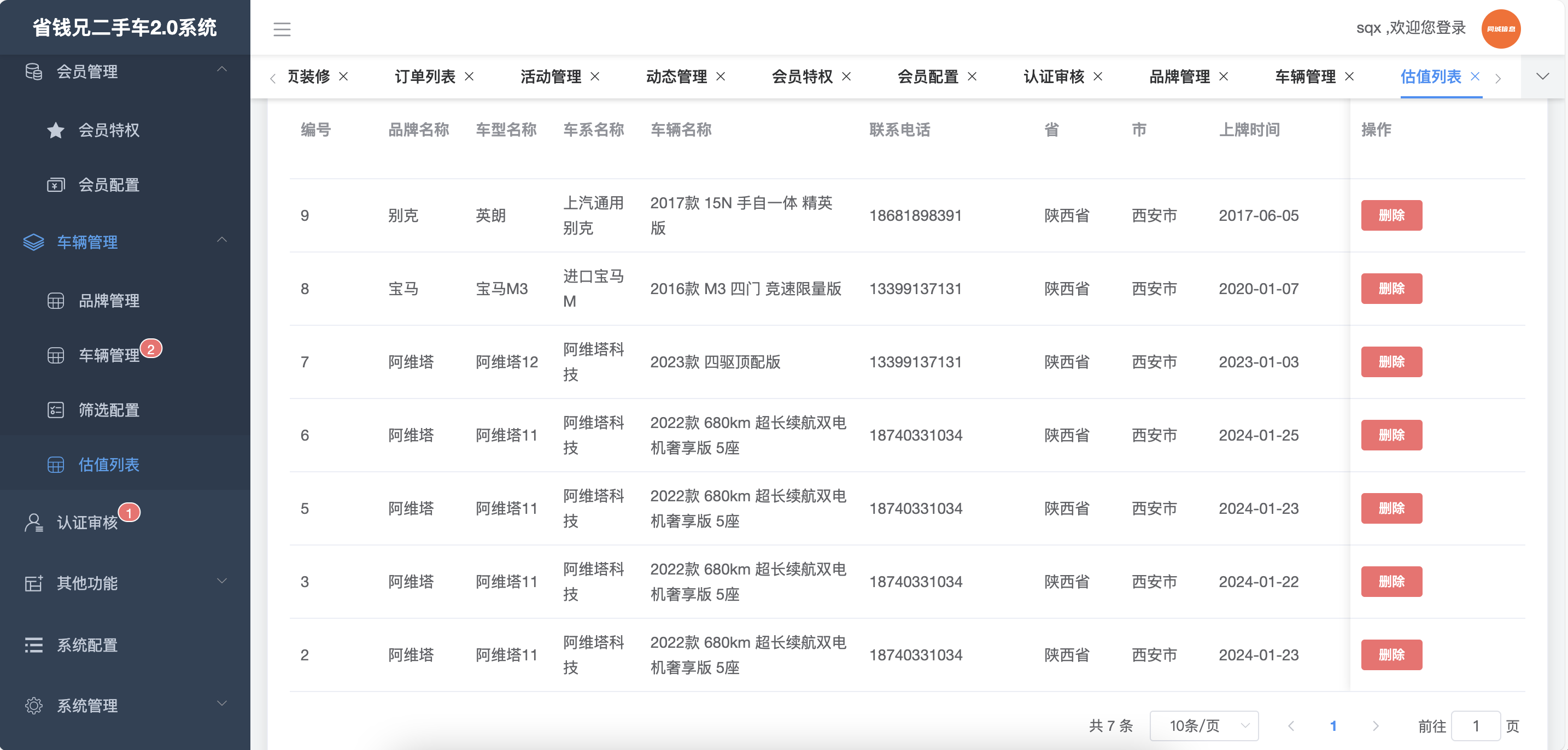Viewport: 1568px width, 750px height.
Task: Switch to the 车辆管理 tab
Action: coord(1306,76)
